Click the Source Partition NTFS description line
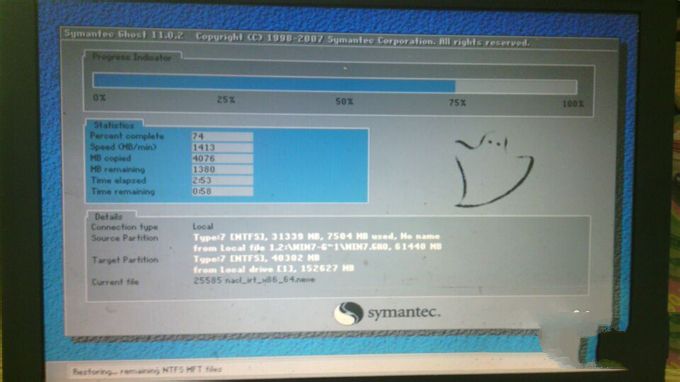680x382 pixels. (x=317, y=237)
